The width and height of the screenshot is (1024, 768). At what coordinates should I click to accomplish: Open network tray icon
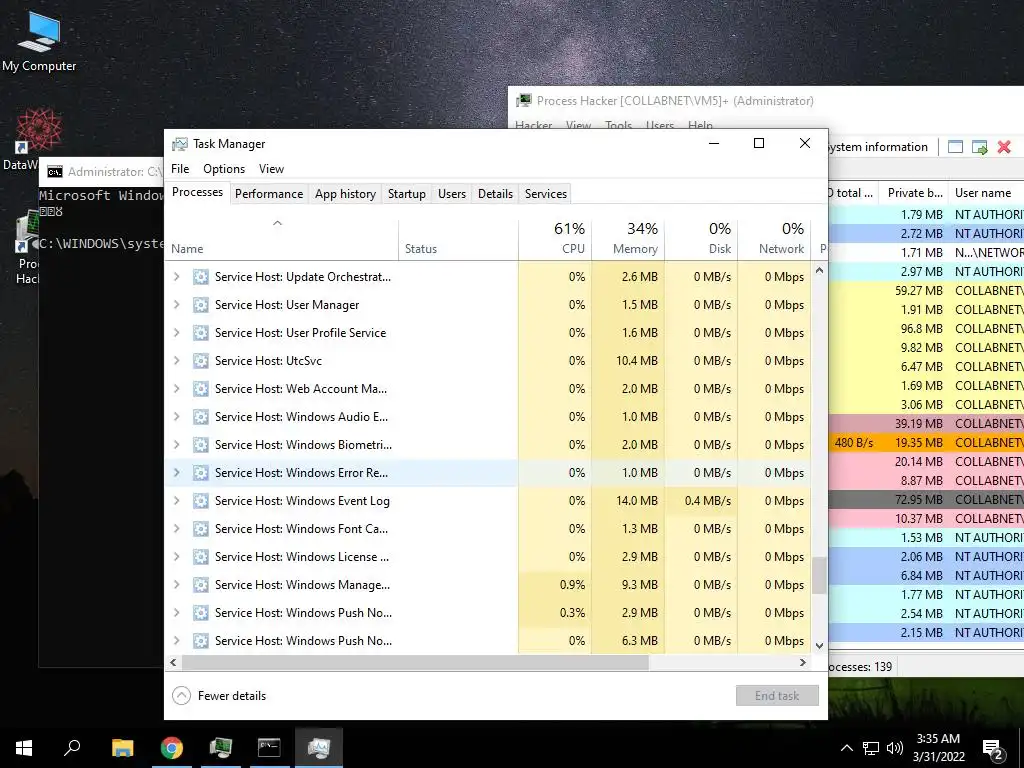[871, 748]
